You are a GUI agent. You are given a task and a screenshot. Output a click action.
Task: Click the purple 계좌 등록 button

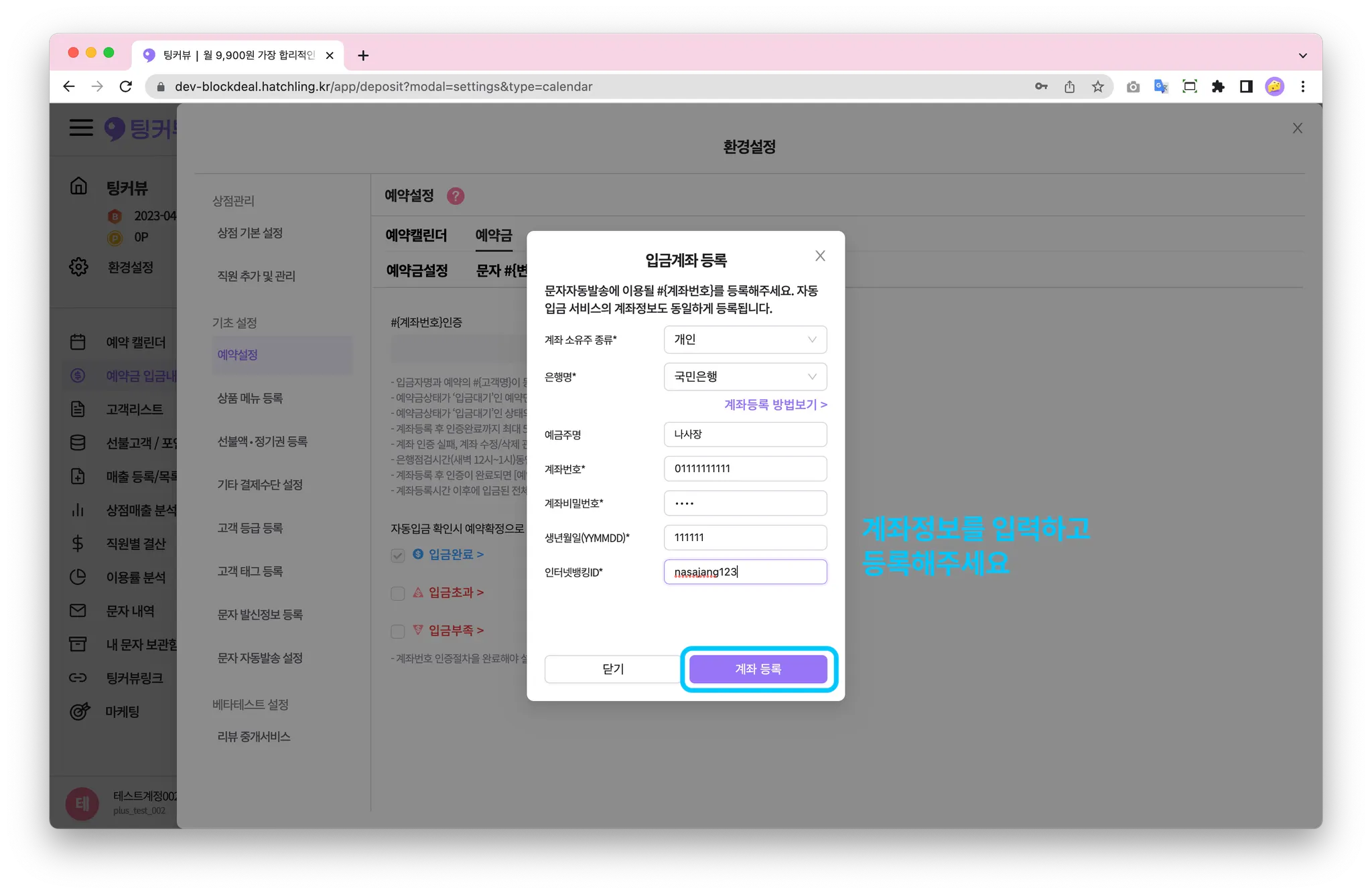(758, 669)
